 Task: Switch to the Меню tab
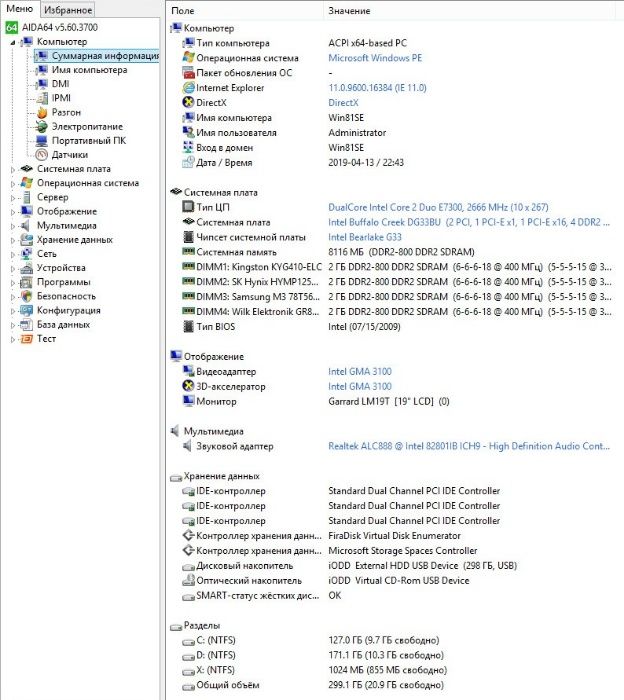point(20,9)
